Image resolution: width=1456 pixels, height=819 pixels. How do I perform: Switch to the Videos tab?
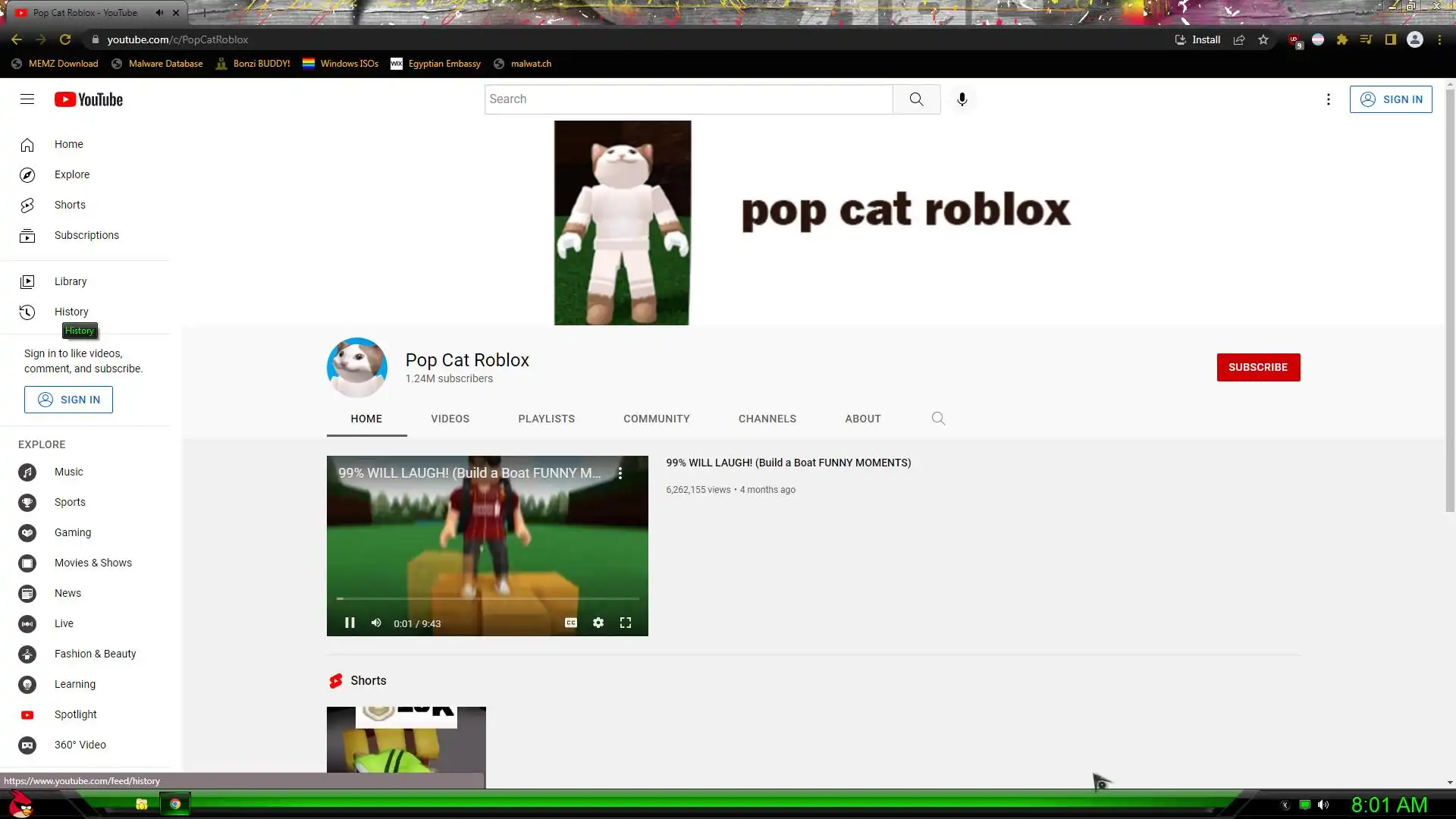pos(450,419)
